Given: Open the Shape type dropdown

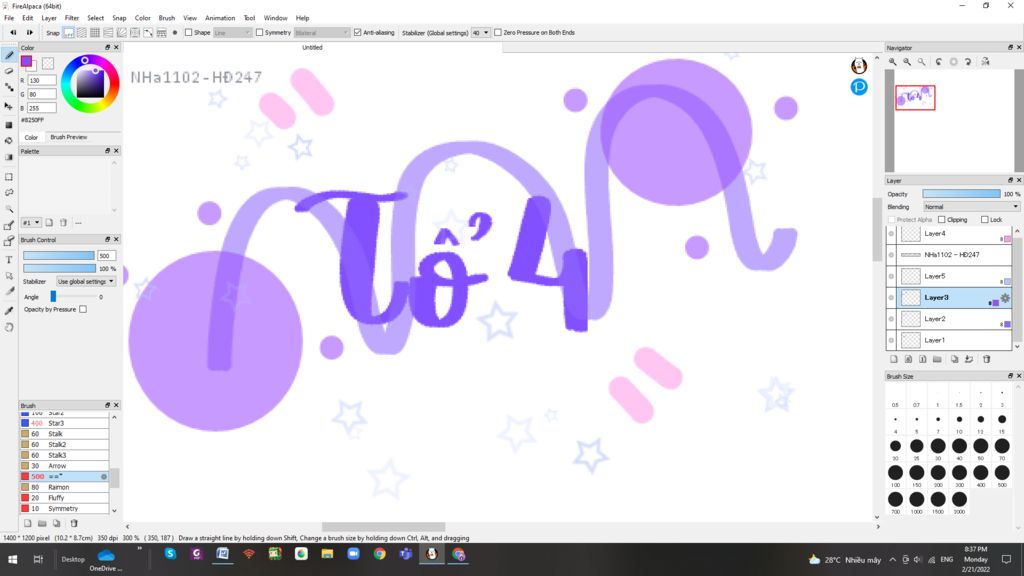Looking at the screenshot, I should 232,33.
